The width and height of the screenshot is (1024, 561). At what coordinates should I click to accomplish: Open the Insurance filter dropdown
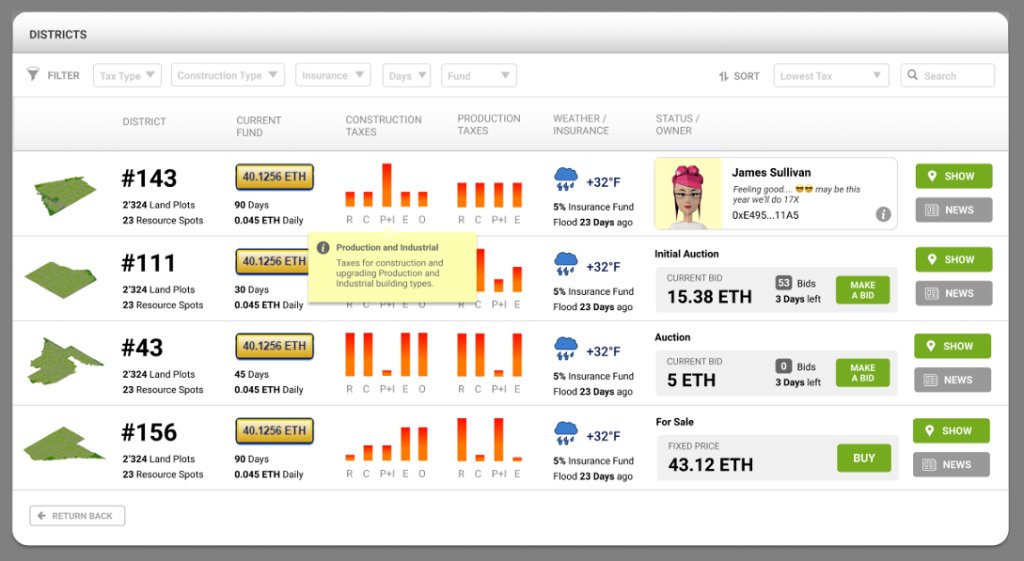(333, 76)
